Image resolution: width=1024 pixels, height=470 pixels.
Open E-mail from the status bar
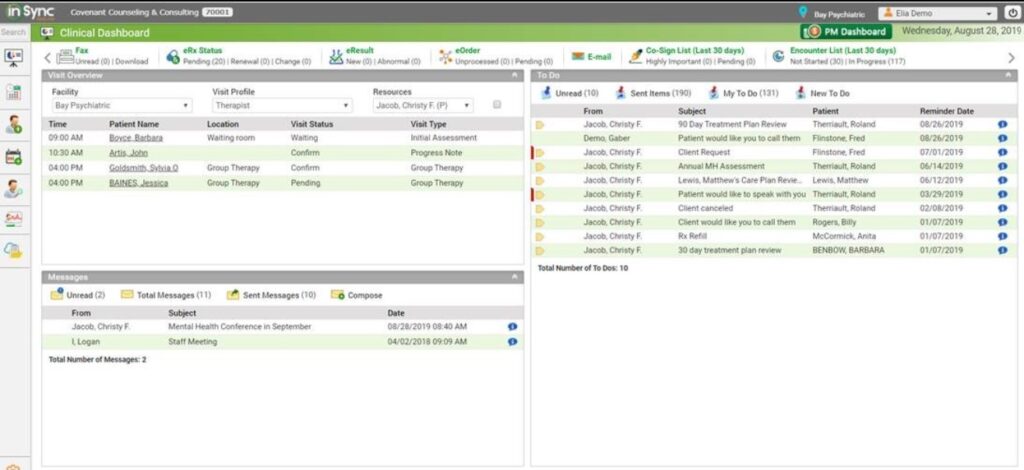pos(591,57)
